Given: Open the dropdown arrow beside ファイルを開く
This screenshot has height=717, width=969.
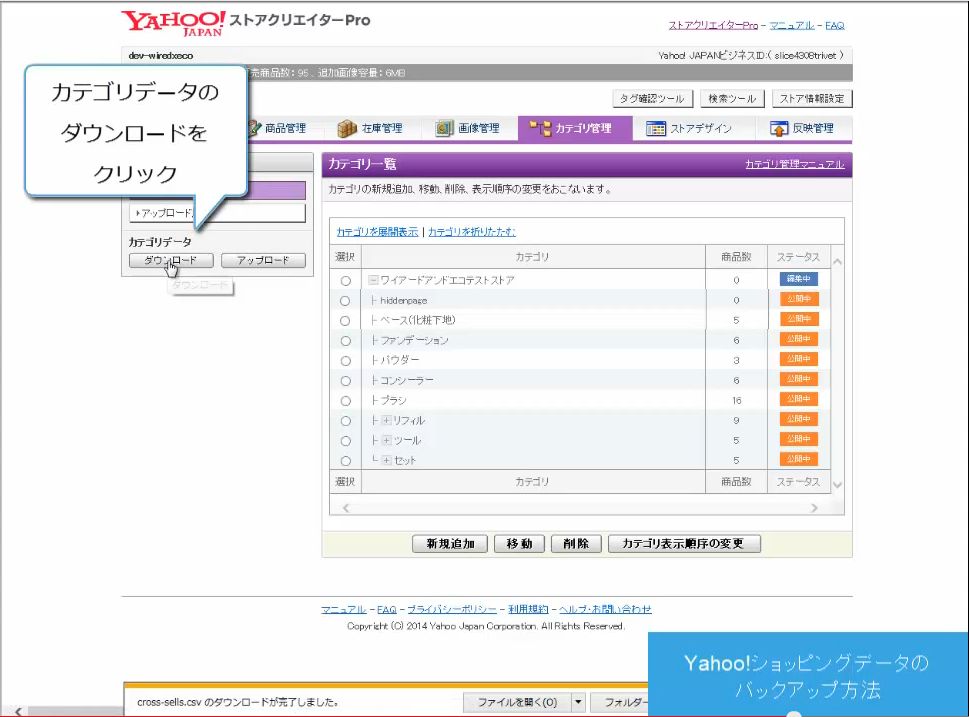Looking at the screenshot, I should [x=578, y=702].
